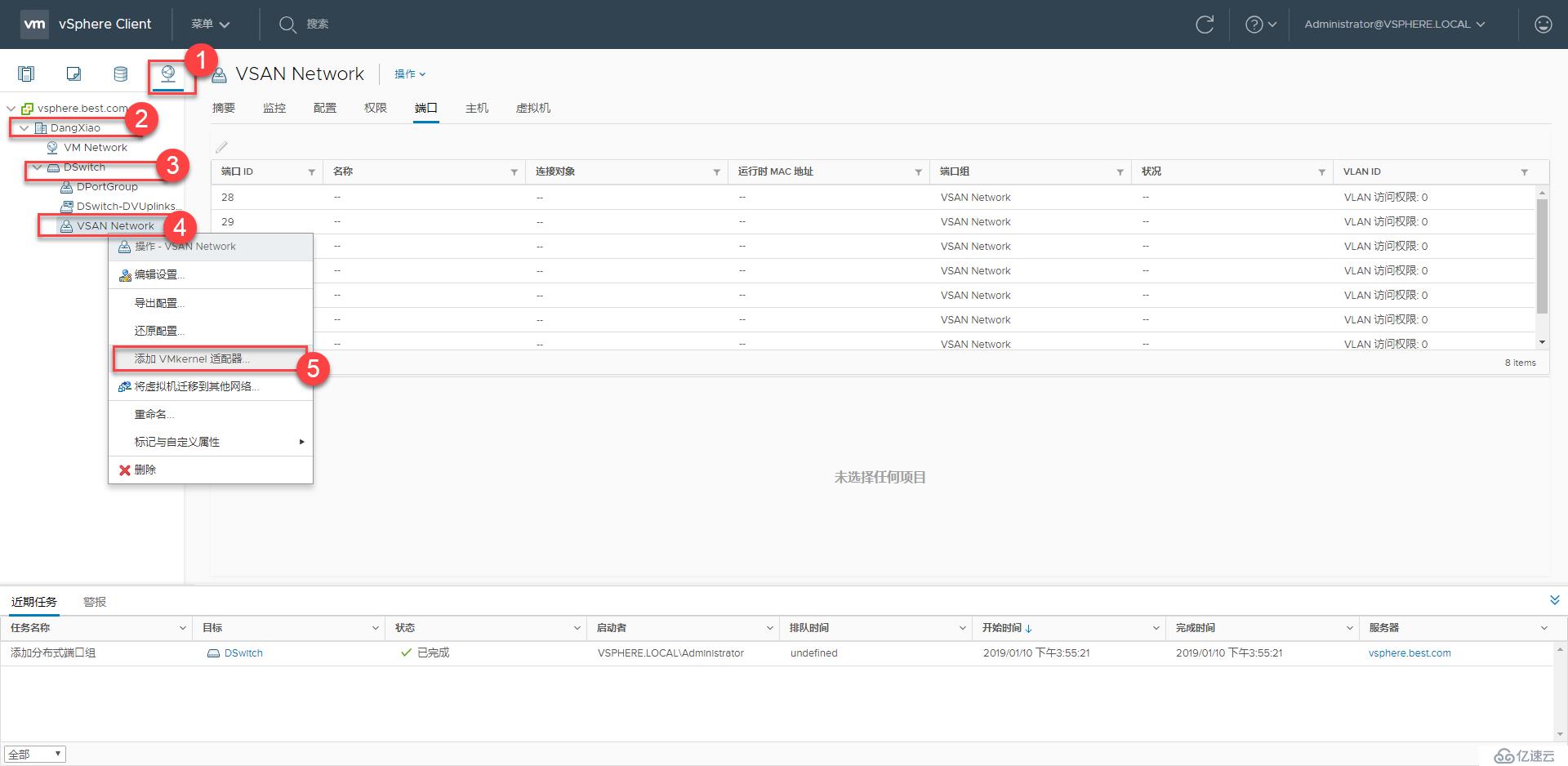Select port row with ID 29
Screen dimensions: 1568x766
click(874, 222)
